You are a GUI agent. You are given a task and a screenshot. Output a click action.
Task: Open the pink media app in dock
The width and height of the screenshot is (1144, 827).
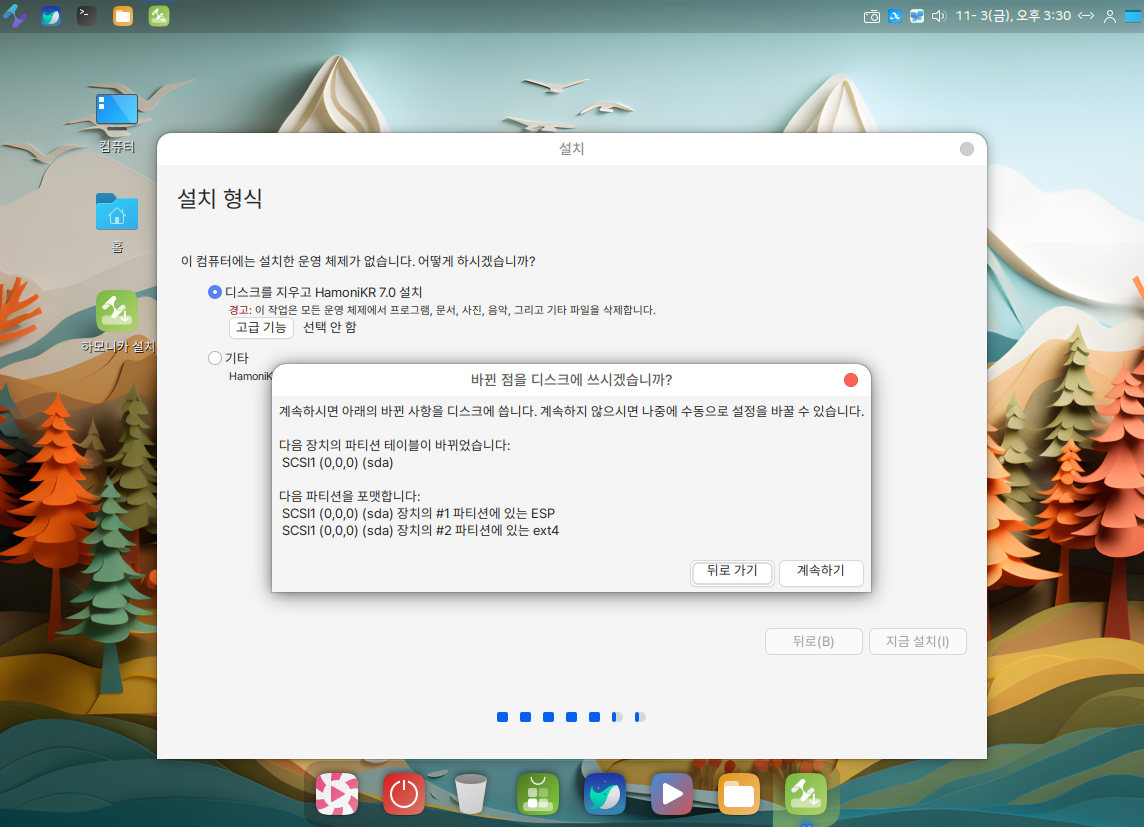337,793
